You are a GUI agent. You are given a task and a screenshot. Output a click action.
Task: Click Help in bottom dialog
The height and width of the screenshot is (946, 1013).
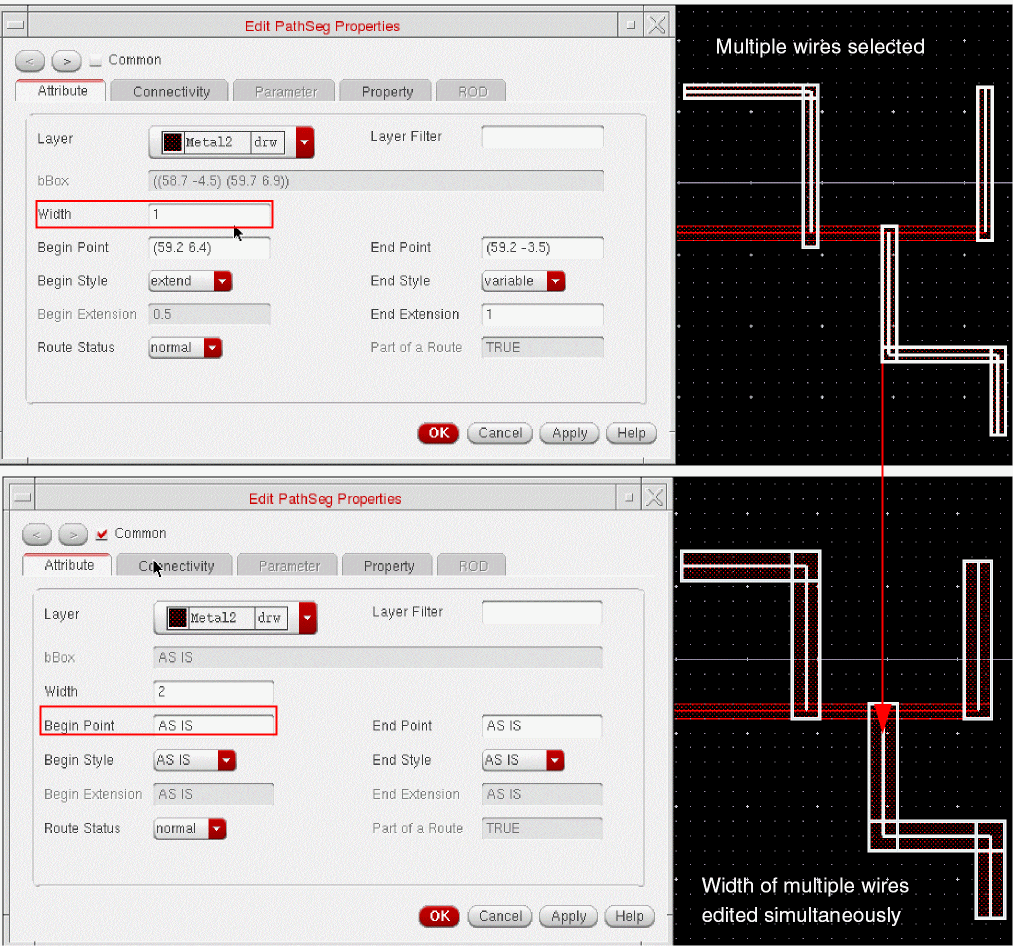[x=629, y=916]
